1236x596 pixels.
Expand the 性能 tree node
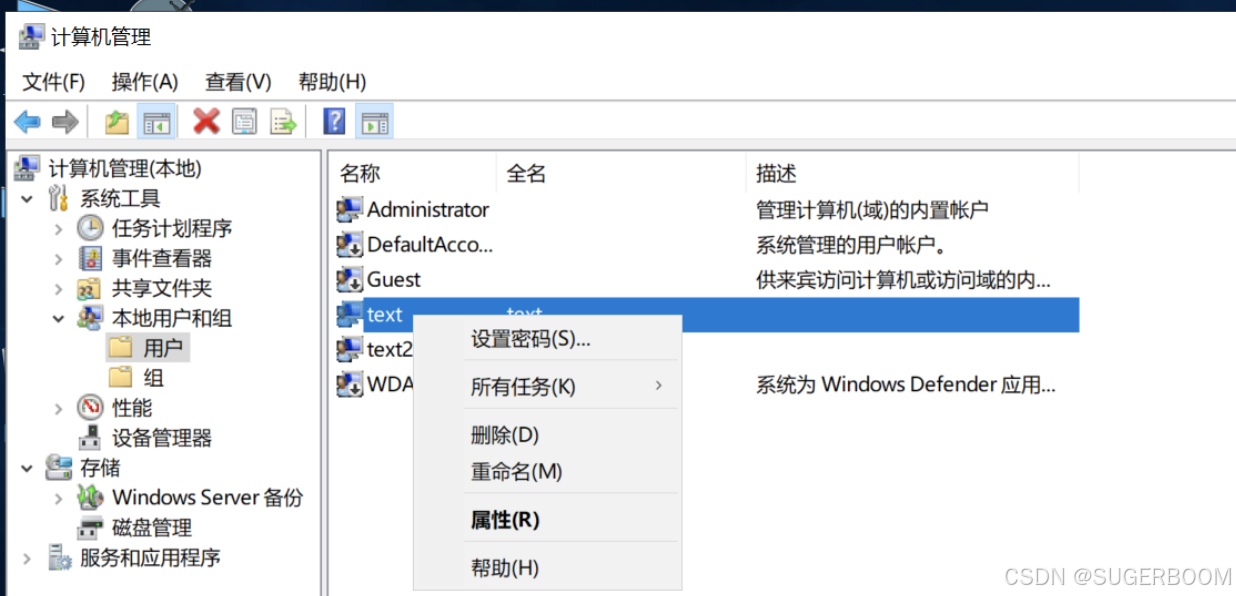click(x=59, y=407)
